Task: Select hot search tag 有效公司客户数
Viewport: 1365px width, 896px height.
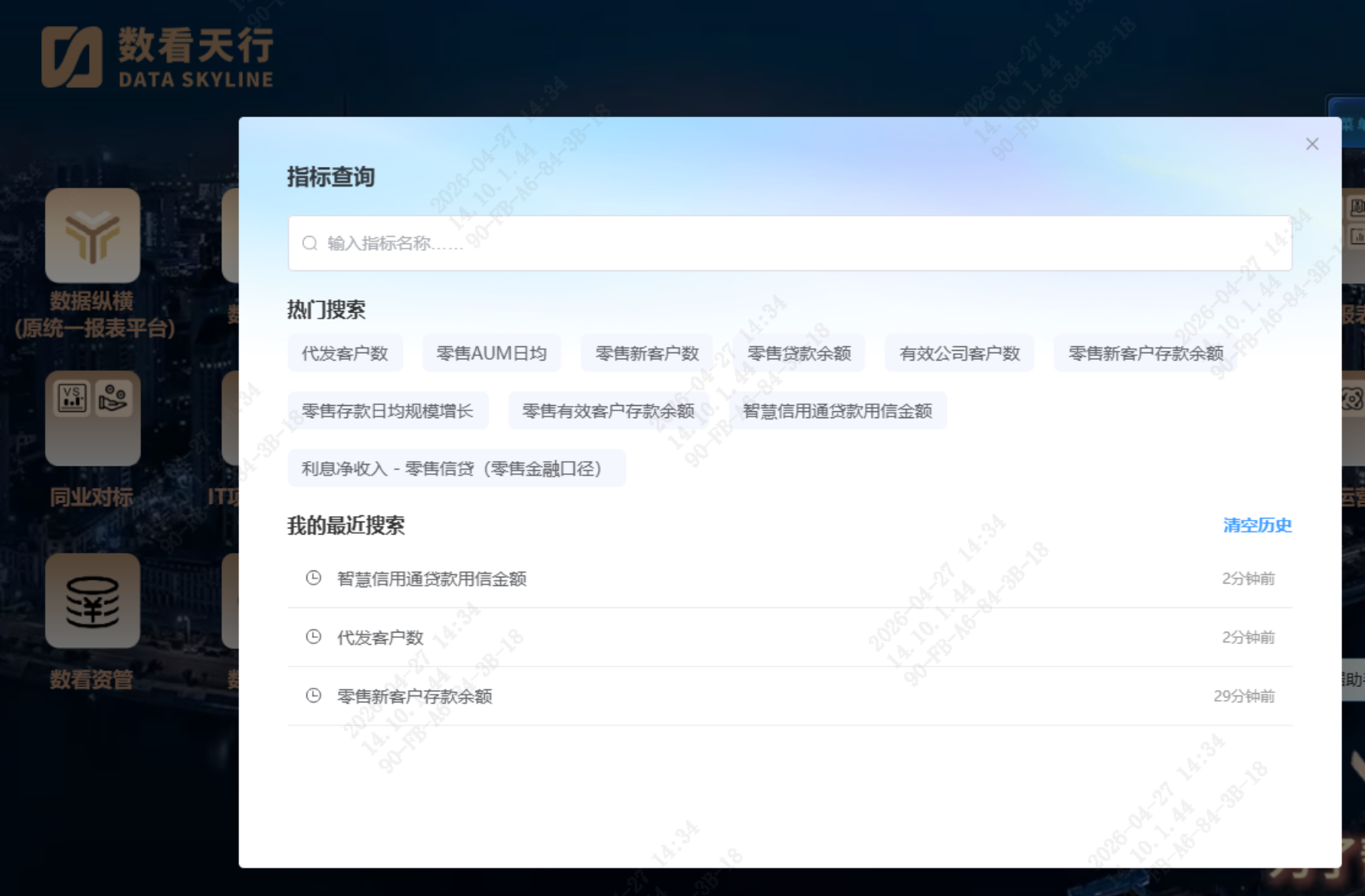Action: point(959,353)
